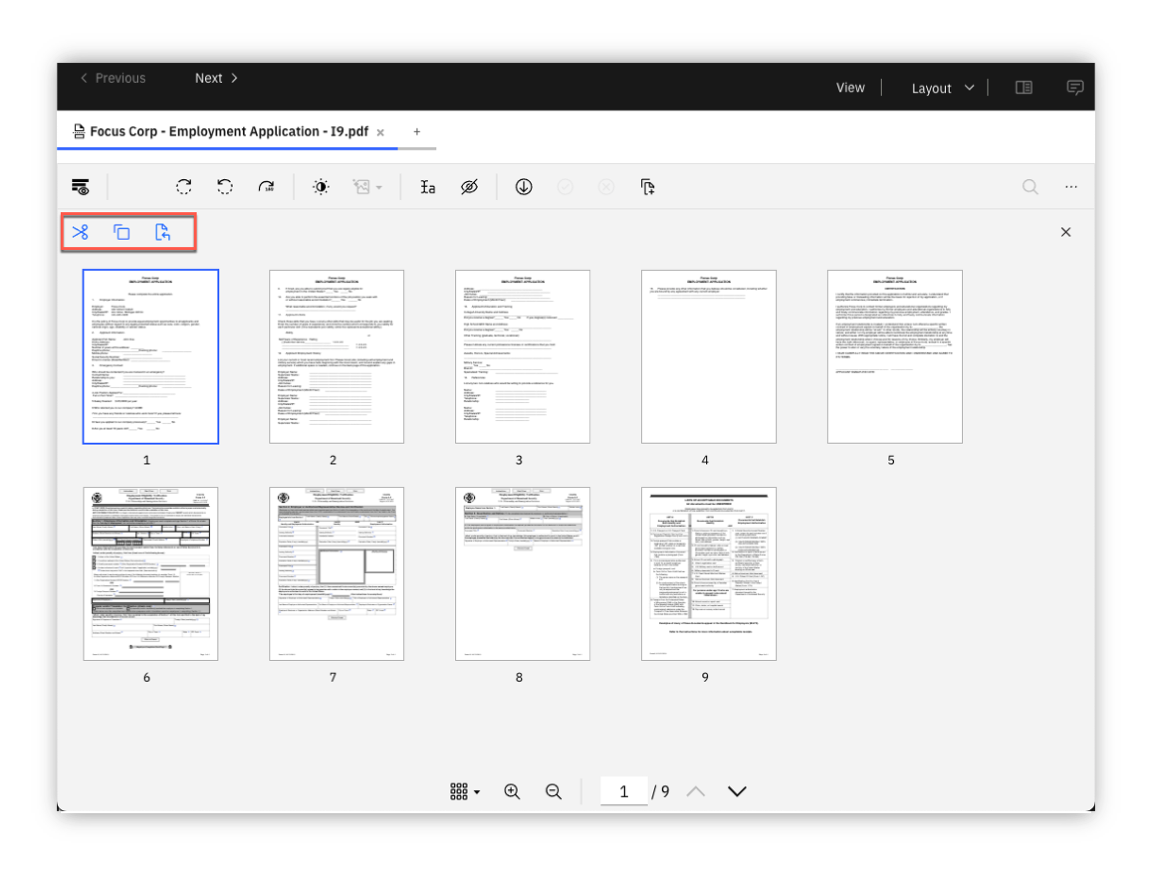
Task: Click the disabled reject X icon
Action: (x=606, y=187)
